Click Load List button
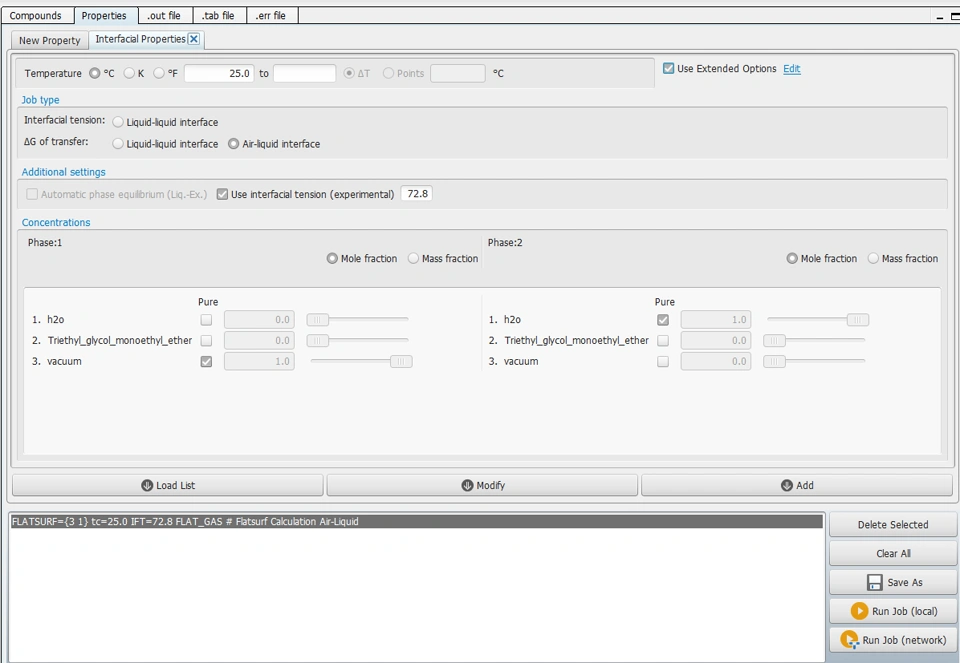Image resolution: width=960 pixels, height=663 pixels. [168, 485]
